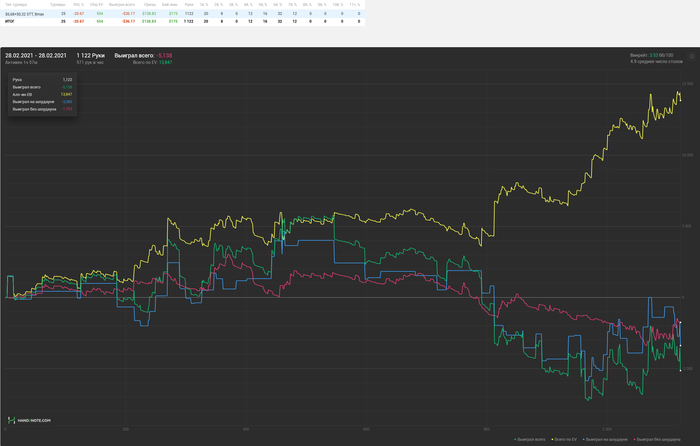
Task: Click the 'Активен 1ч 57м' active time text
Action: pos(21,63)
